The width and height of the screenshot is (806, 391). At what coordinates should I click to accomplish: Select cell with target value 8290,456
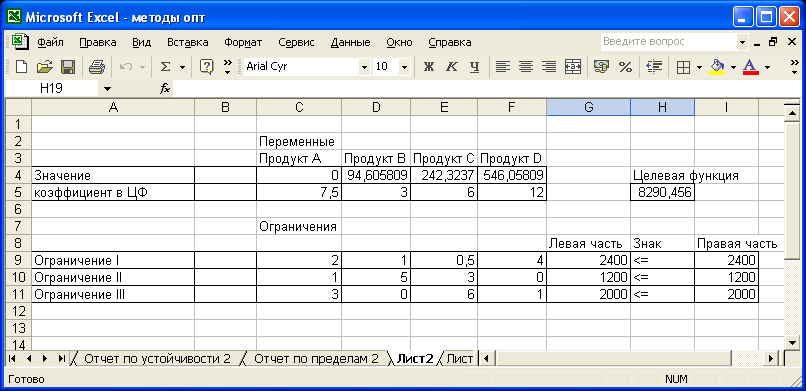[x=662, y=193]
